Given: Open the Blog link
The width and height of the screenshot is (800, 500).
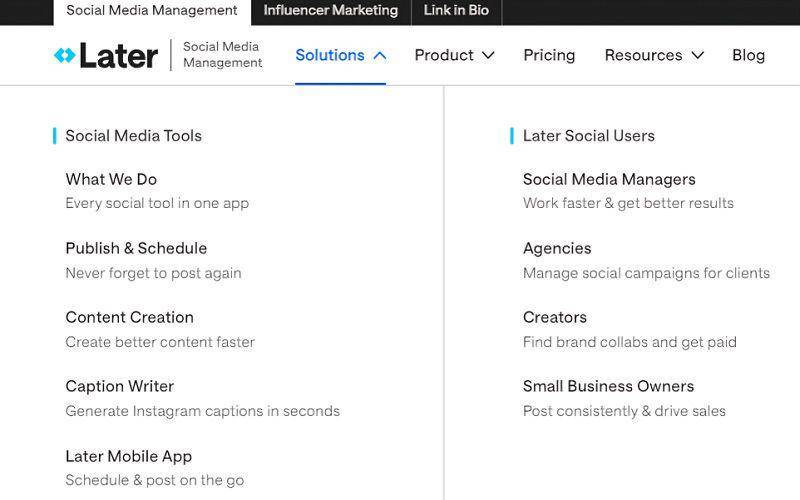Looking at the screenshot, I should (x=748, y=55).
